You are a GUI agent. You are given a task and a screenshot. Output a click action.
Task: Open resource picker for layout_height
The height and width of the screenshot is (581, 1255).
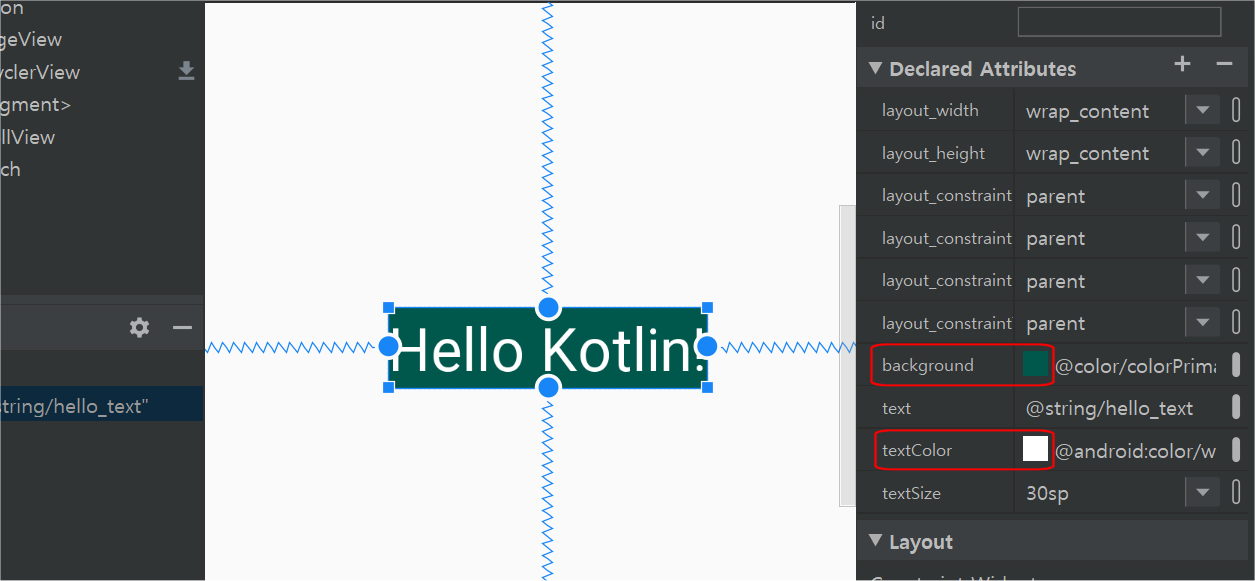[x=1236, y=152]
